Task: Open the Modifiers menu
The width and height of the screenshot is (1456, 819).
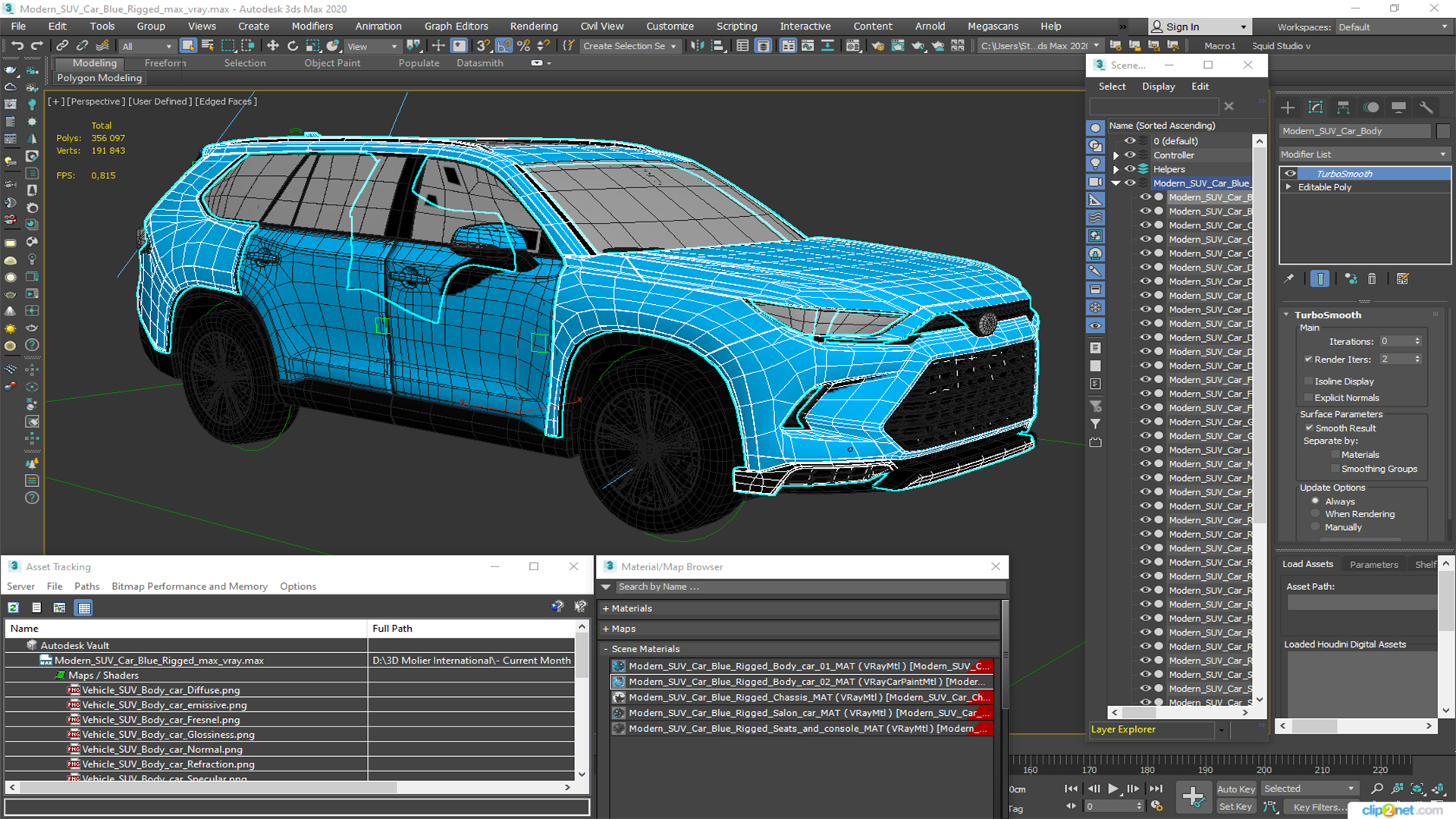Action: (x=312, y=26)
